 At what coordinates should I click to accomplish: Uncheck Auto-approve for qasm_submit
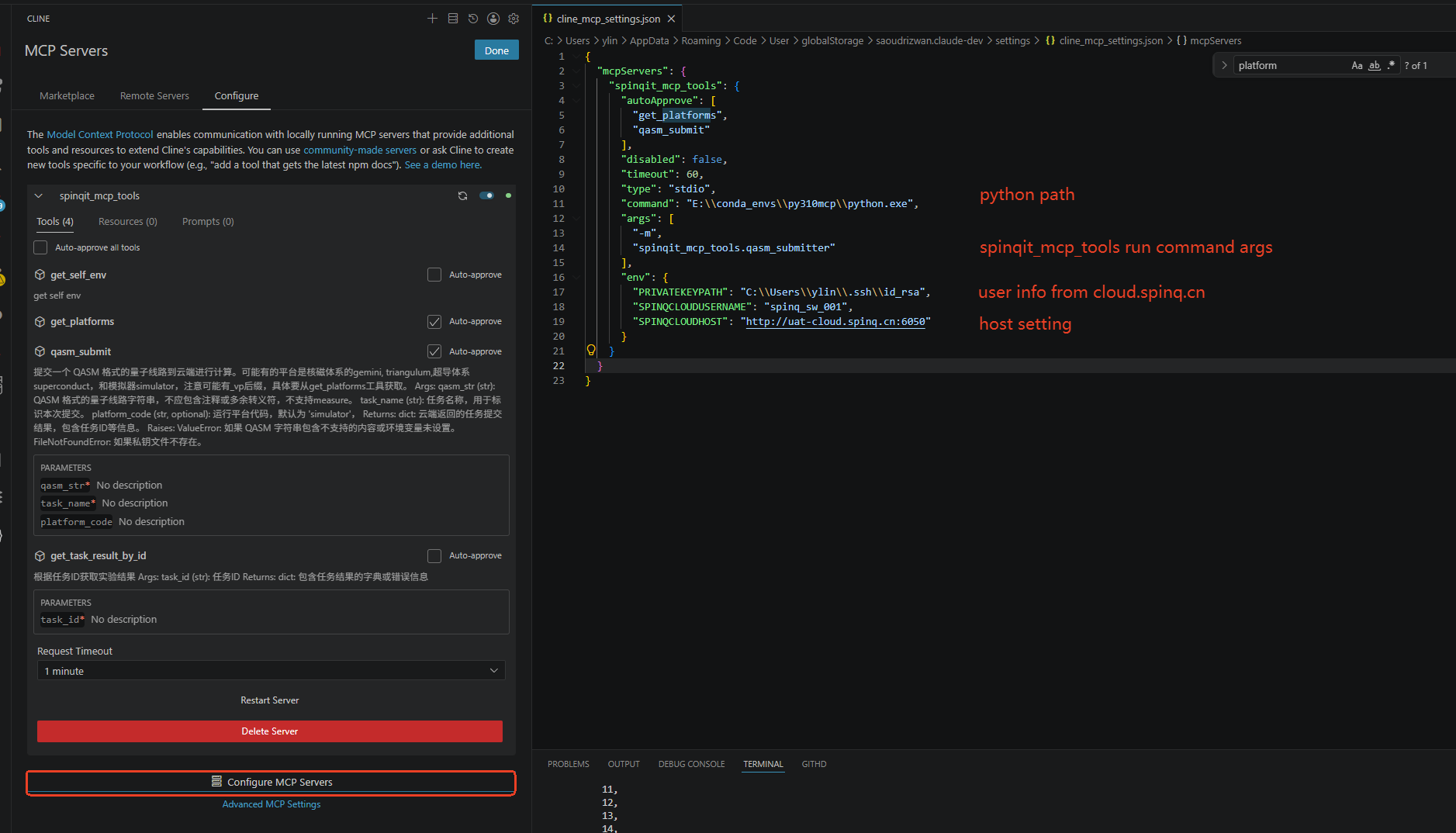tap(434, 351)
